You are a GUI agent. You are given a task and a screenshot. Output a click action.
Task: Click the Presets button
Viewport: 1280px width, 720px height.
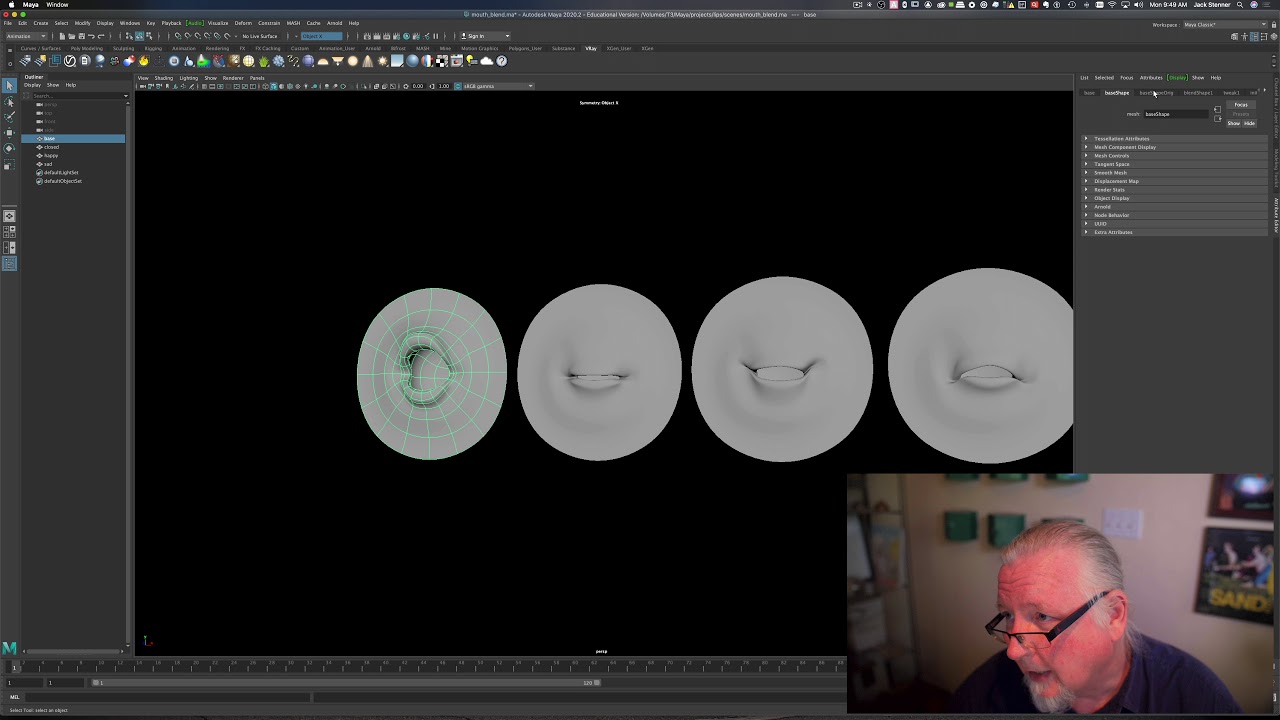pyautogui.click(x=1241, y=114)
